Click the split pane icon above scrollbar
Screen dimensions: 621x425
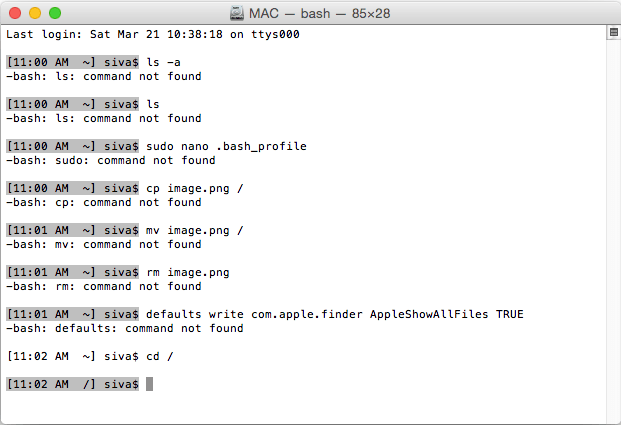coord(613,33)
